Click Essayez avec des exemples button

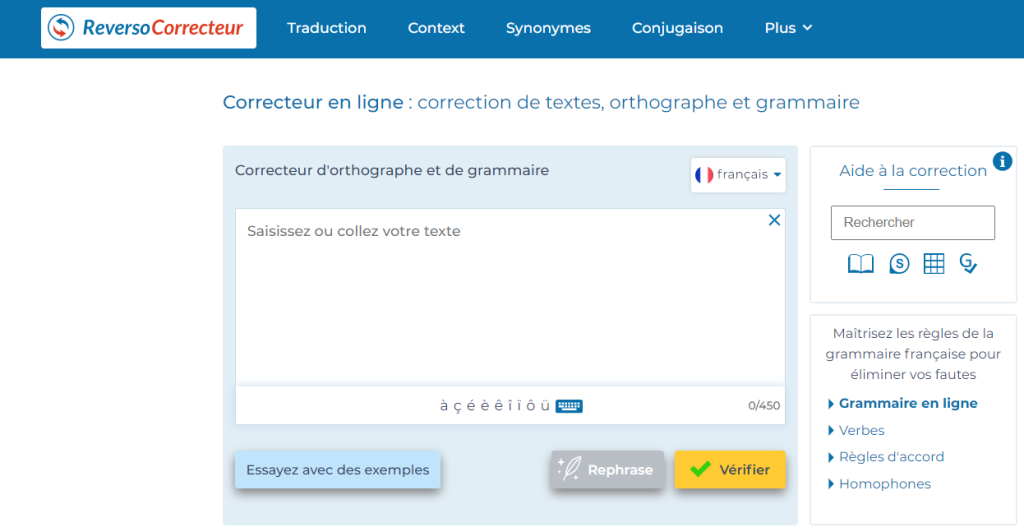click(x=337, y=470)
